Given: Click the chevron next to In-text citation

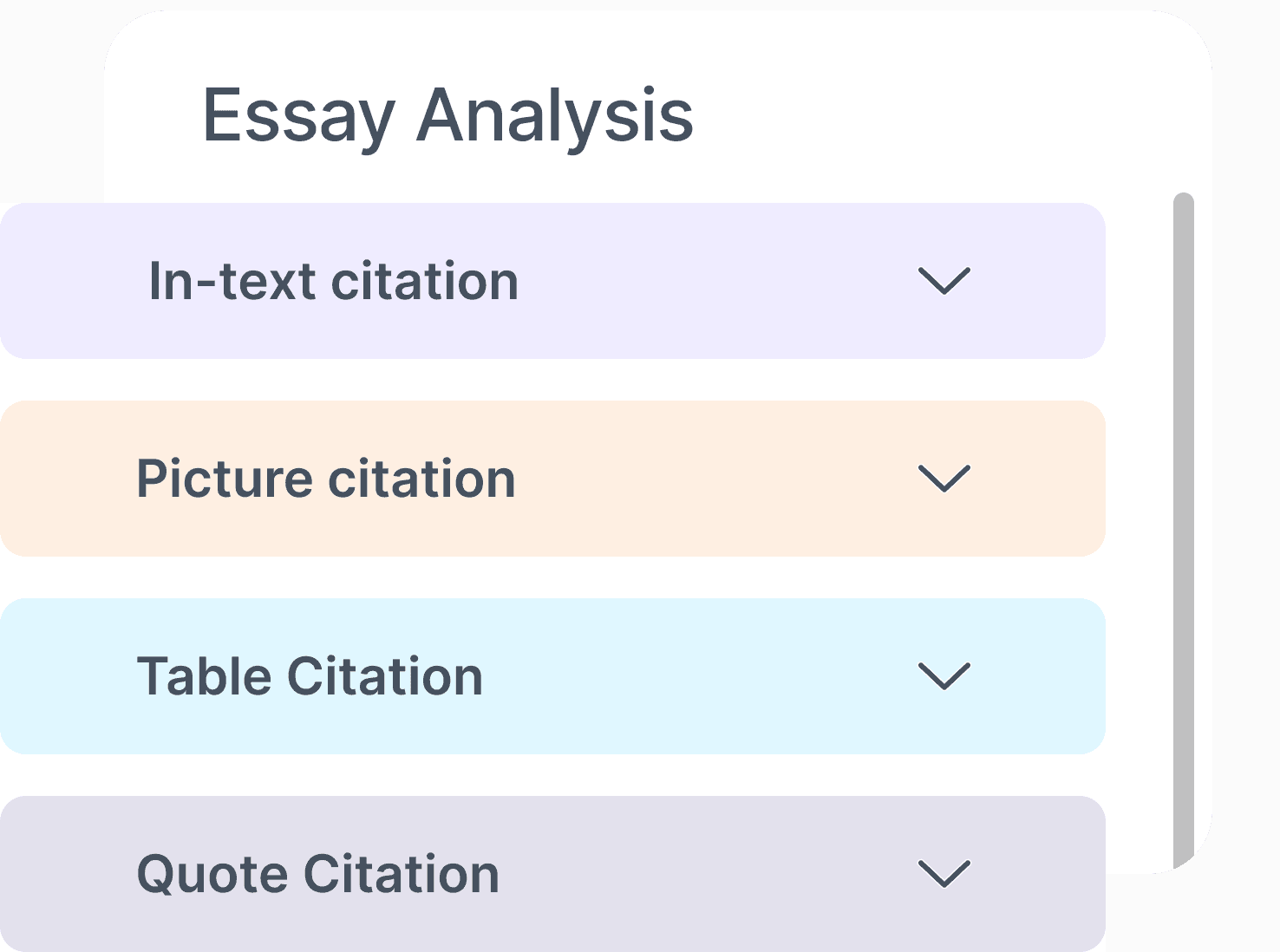Looking at the screenshot, I should coord(944,280).
